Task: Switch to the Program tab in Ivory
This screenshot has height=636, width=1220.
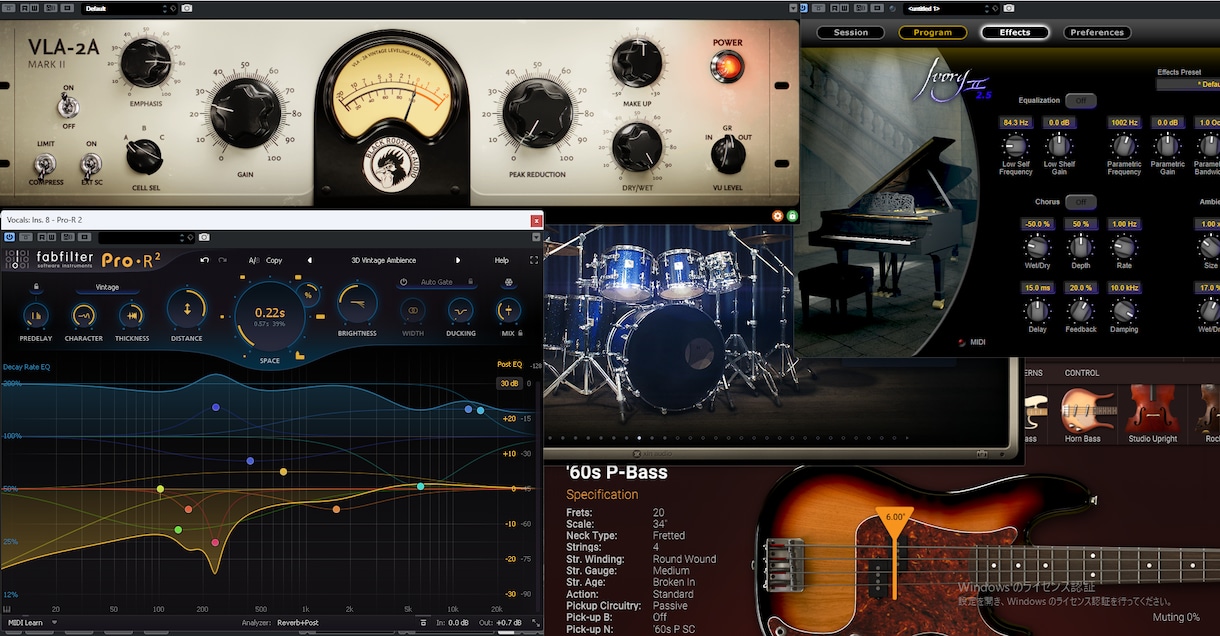Action: [933, 32]
